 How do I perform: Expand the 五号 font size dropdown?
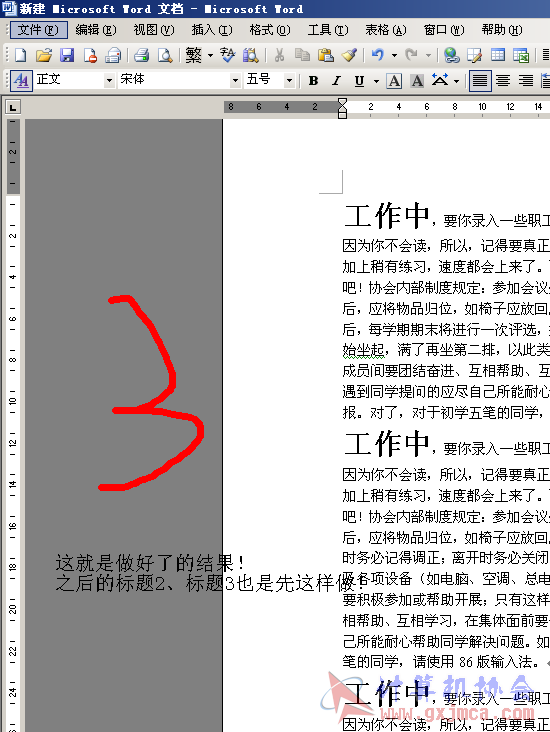[289, 81]
